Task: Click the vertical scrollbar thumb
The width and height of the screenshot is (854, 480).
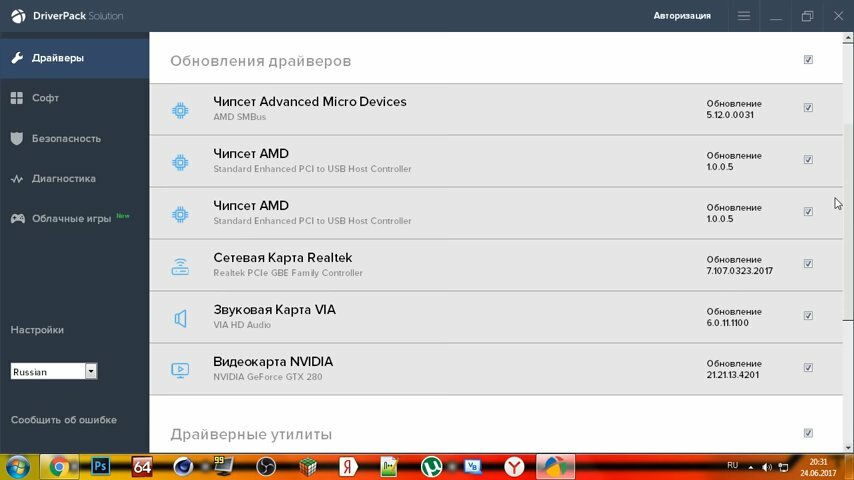Action: click(x=848, y=222)
